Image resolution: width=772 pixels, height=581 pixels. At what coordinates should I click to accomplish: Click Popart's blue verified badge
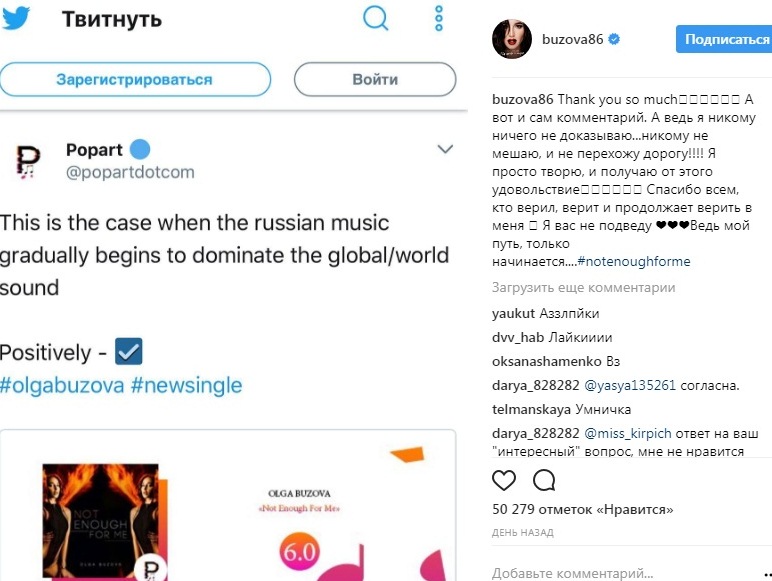140,150
